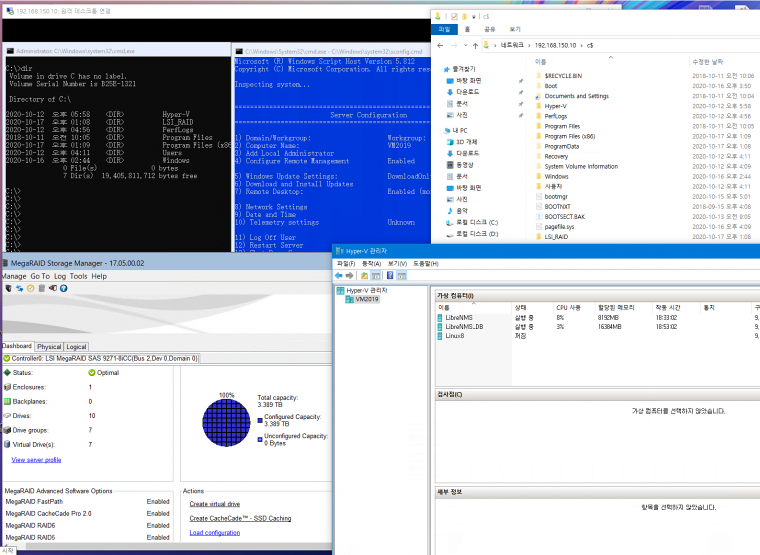The image size is (760, 555).
Task: Click the pagefile.sys file icon
Action: click(538, 227)
